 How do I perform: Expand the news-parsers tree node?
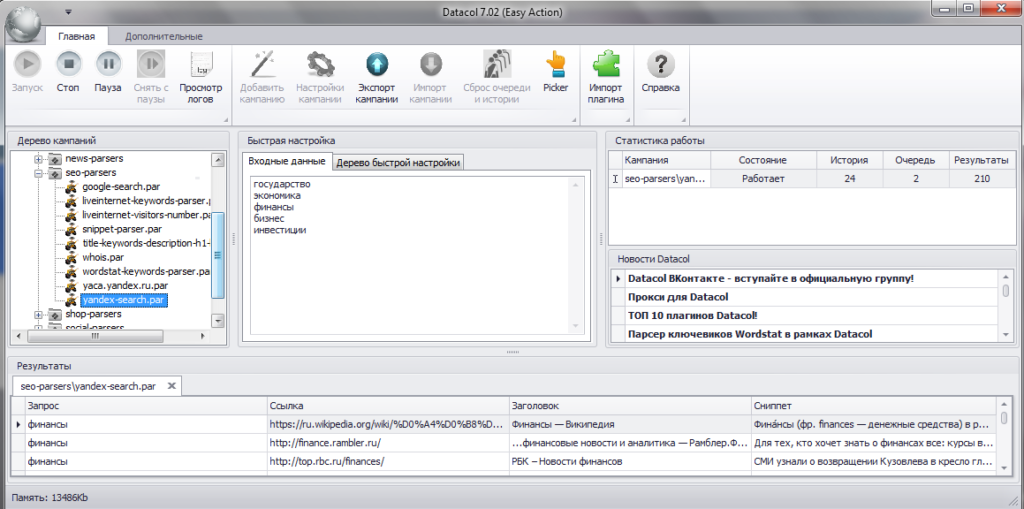[39, 159]
